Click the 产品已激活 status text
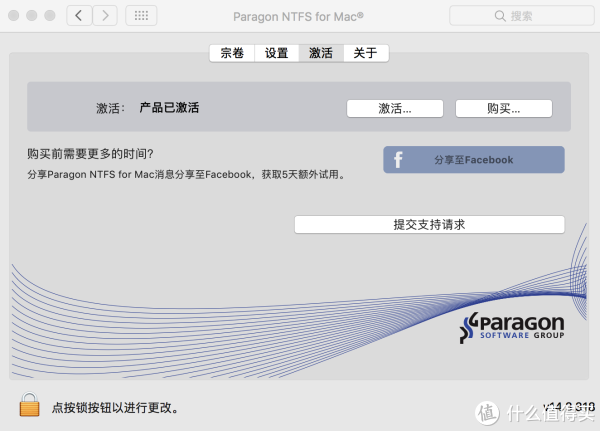Image resolution: width=600 pixels, height=431 pixels. [x=169, y=108]
